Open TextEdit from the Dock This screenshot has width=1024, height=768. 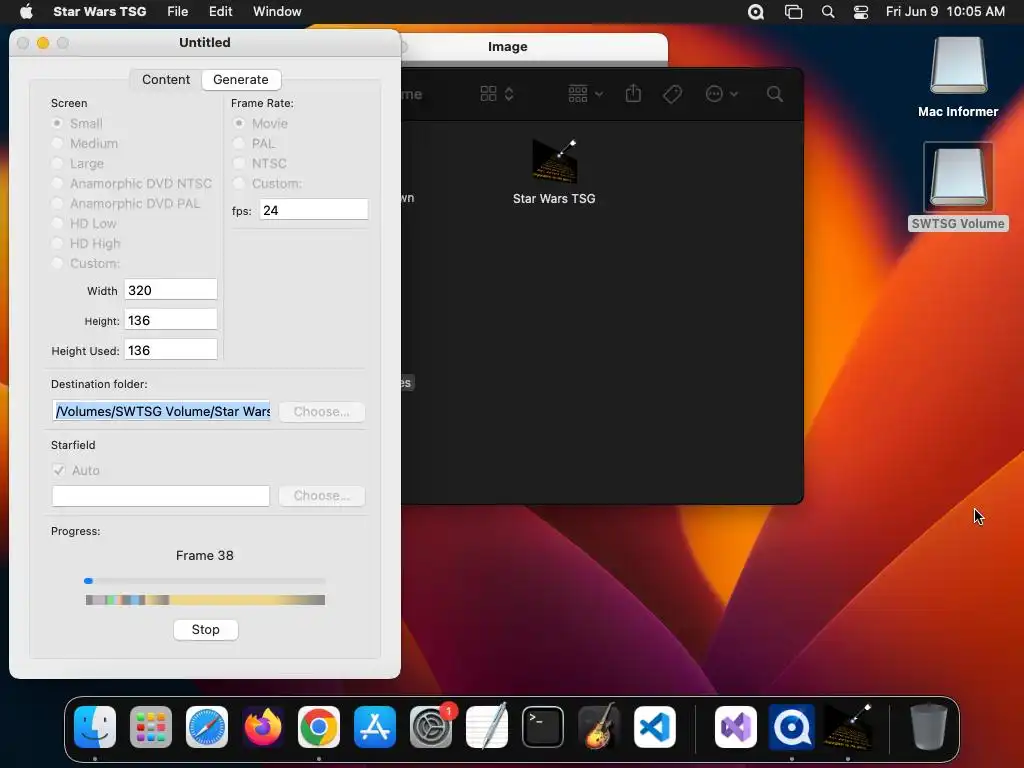click(487, 727)
